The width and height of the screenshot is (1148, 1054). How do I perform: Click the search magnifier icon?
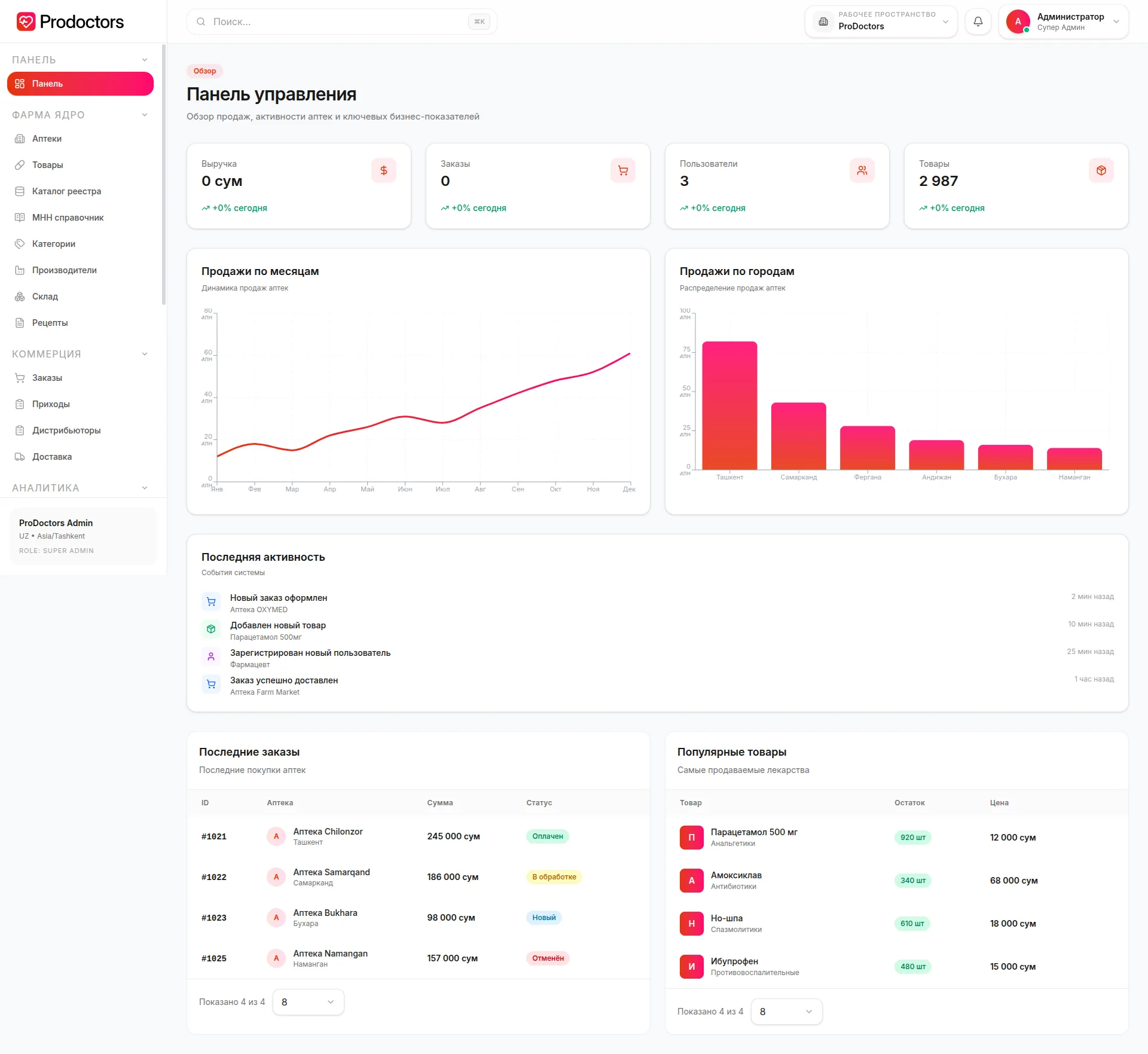[x=201, y=22]
